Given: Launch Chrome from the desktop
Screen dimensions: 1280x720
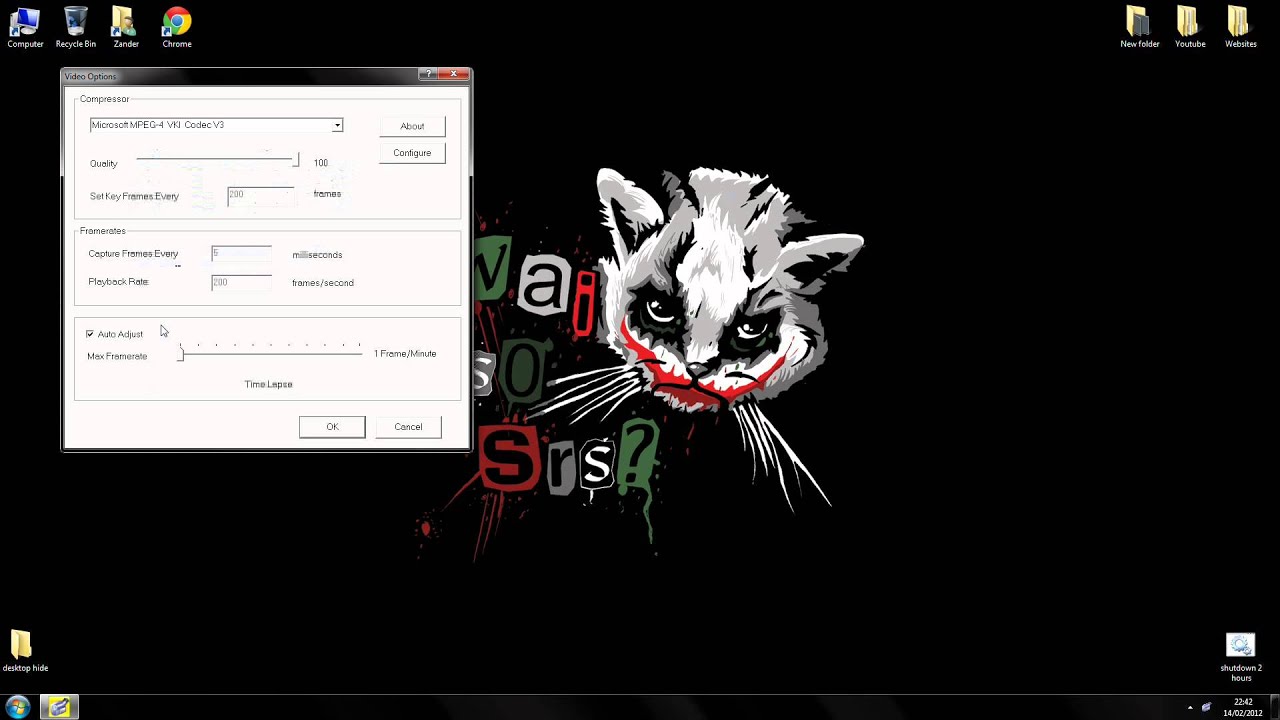Looking at the screenshot, I should 177,28.
